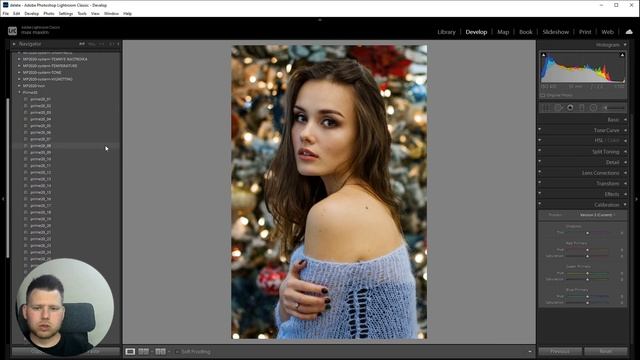The height and width of the screenshot is (360, 640).
Task: Collapse the Calibration panel triangle
Action: pos(626,204)
